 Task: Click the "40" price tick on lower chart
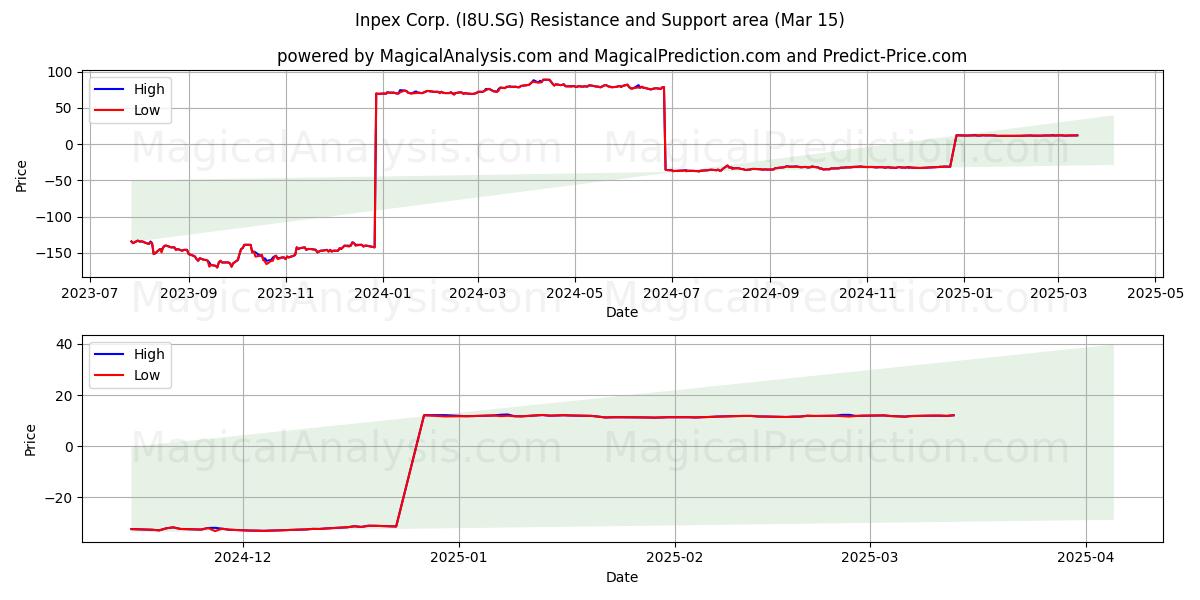65,344
